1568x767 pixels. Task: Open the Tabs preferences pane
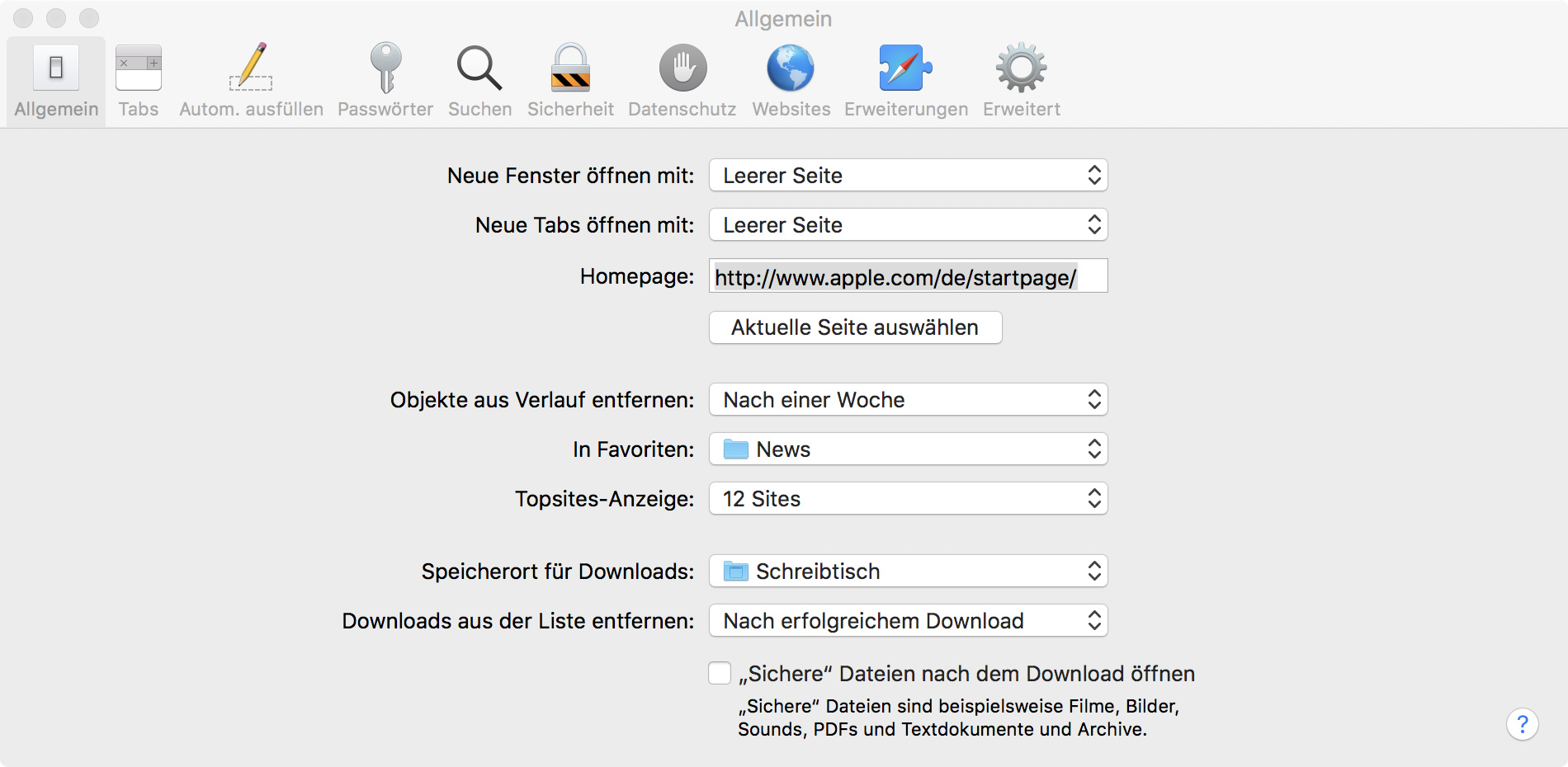(x=138, y=81)
